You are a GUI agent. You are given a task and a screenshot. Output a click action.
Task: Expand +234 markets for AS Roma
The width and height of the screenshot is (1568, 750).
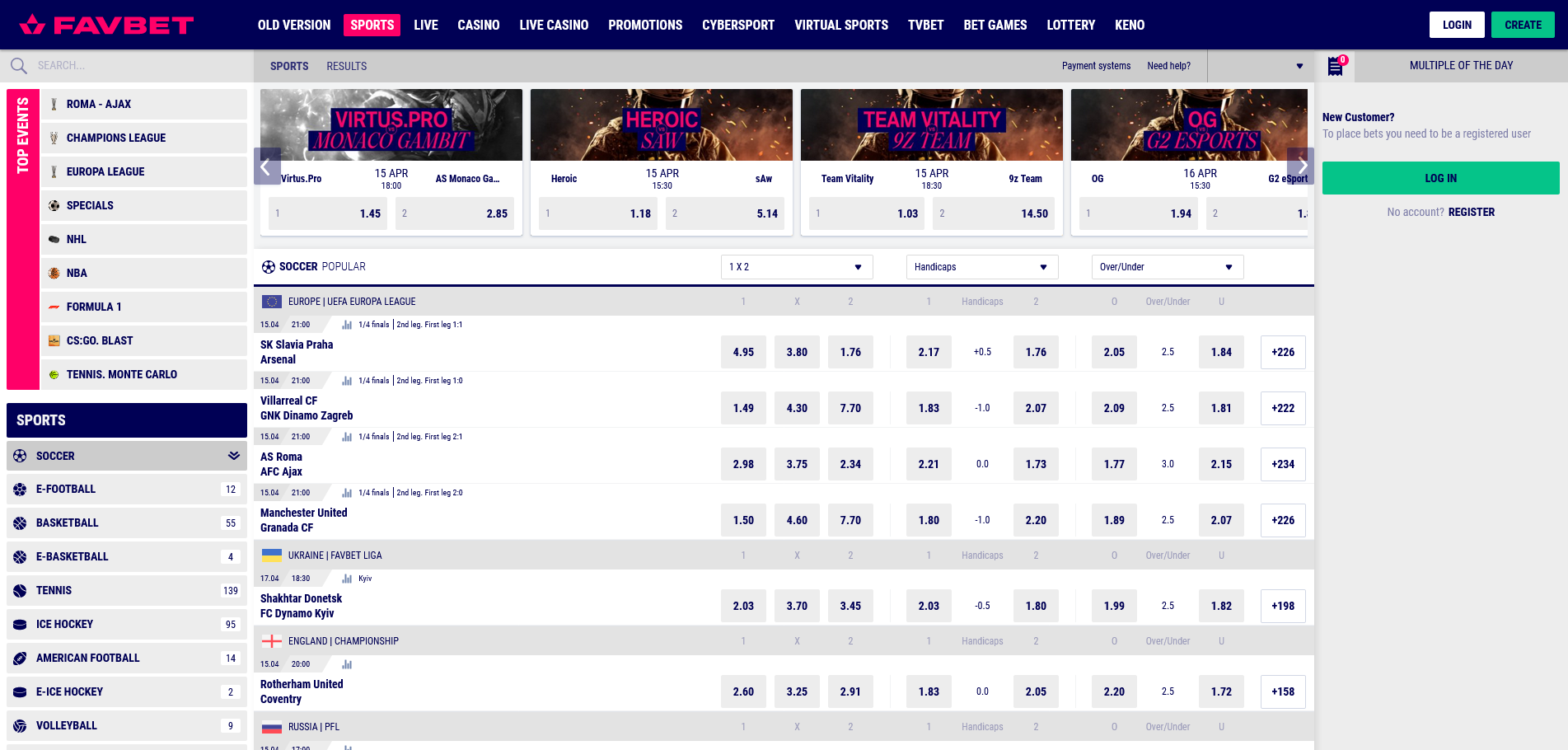point(1283,464)
